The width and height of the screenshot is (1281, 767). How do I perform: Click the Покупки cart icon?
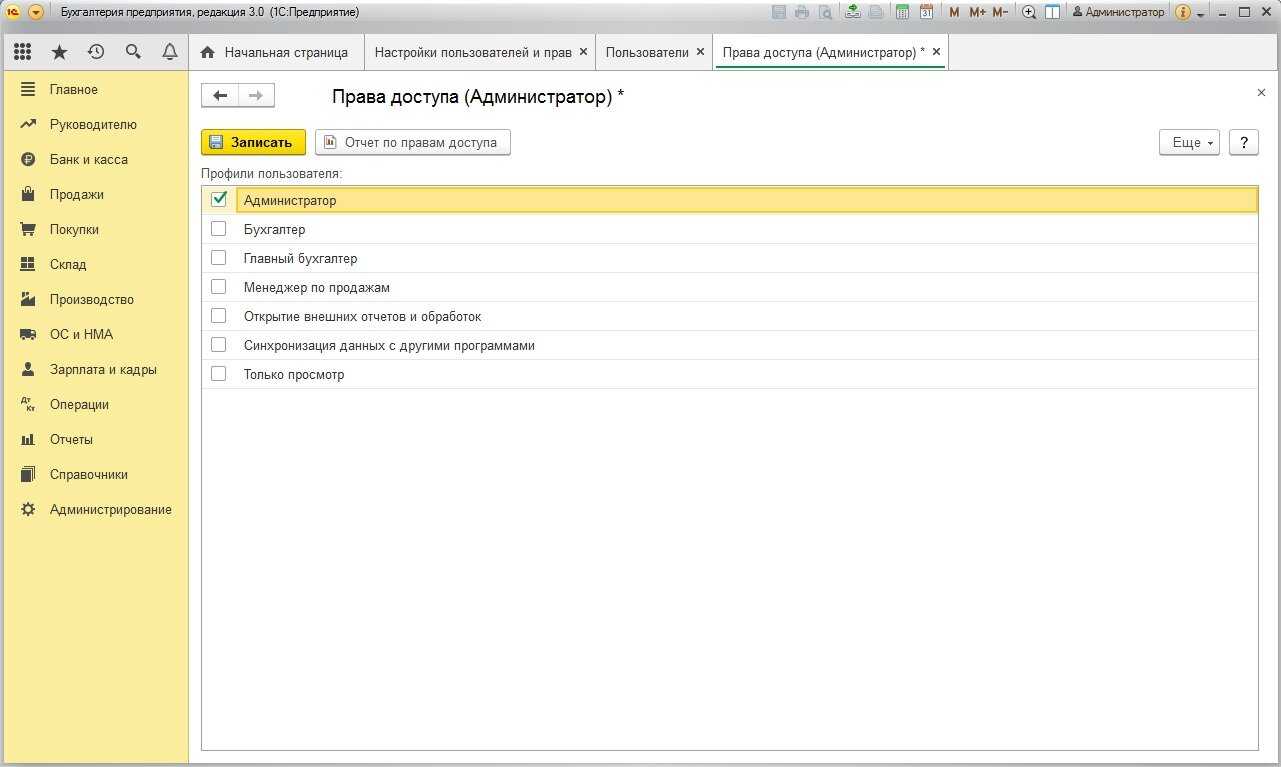point(28,229)
